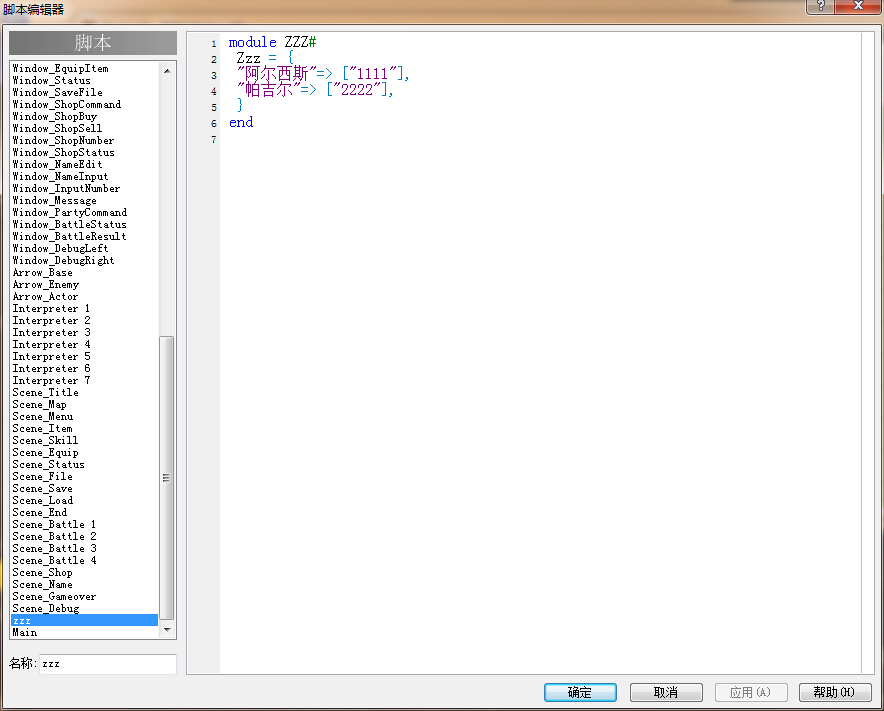Select the Scene_Skill script
This screenshot has width=884, height=711.
click(x=84, y=440)
